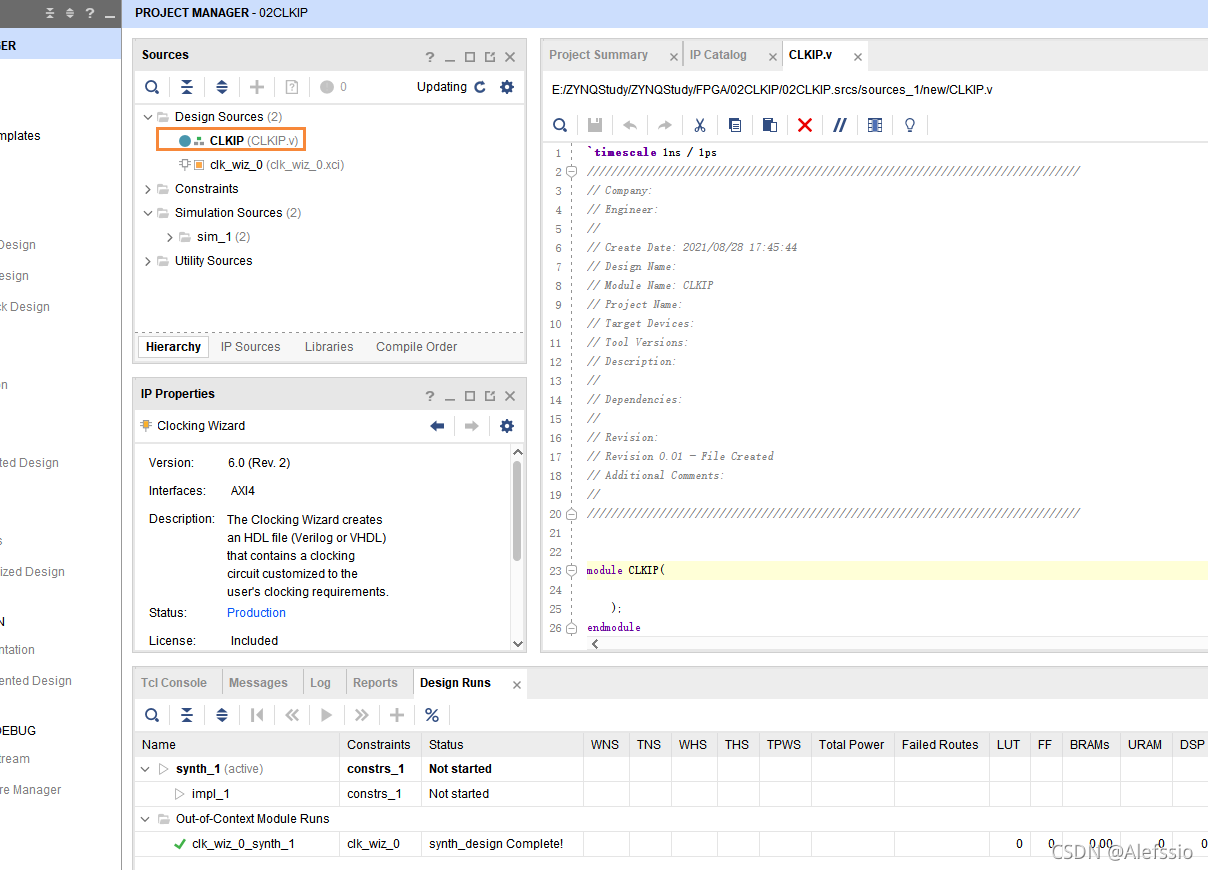Expand the sim_1 node
The image size is (1208, 870).
pos(170,237)
